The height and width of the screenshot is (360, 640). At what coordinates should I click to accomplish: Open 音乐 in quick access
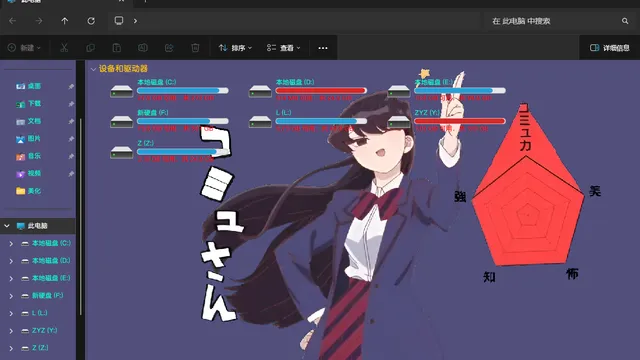34,156
